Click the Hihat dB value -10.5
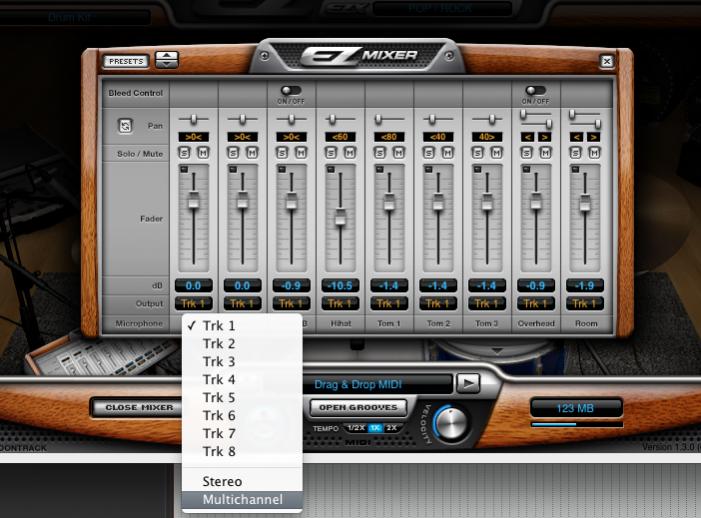The image size is (701, 518). (340, 285)
